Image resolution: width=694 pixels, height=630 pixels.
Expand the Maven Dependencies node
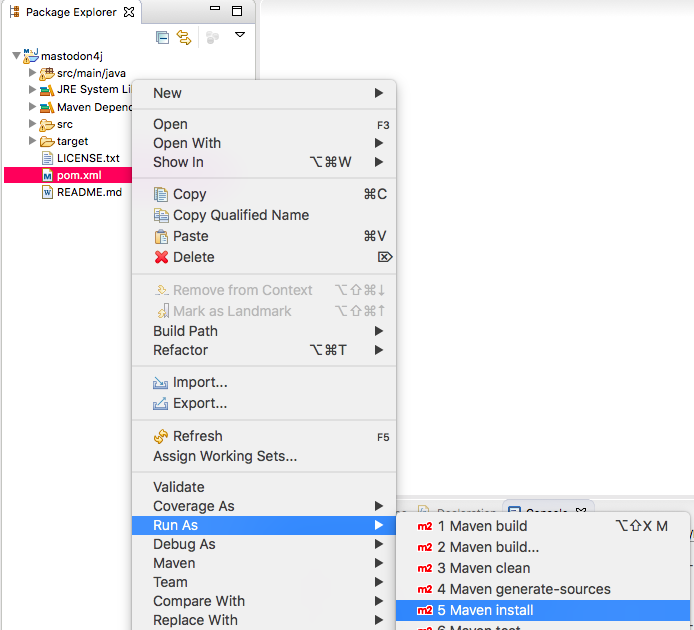tap(32, 106)
